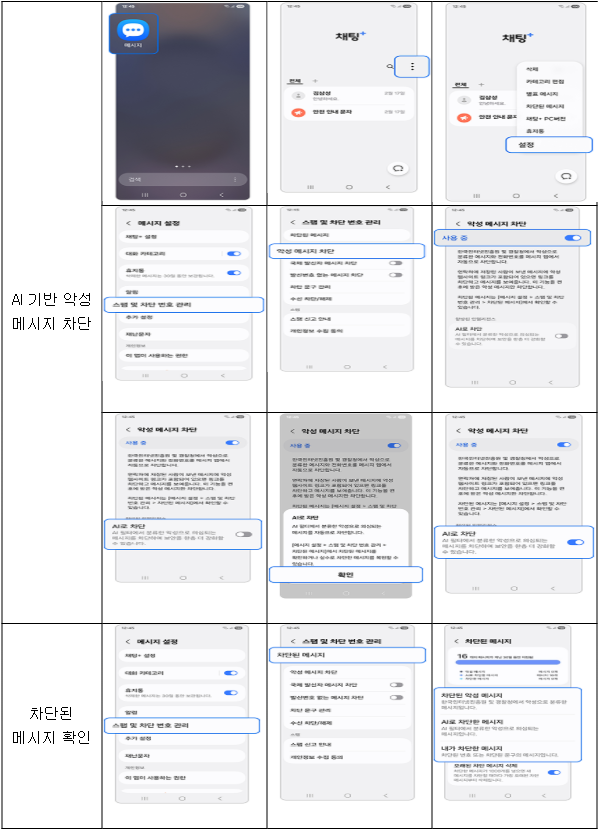Choose 채팅+ PC버전 in the popup menu

(x=545, y=119)
